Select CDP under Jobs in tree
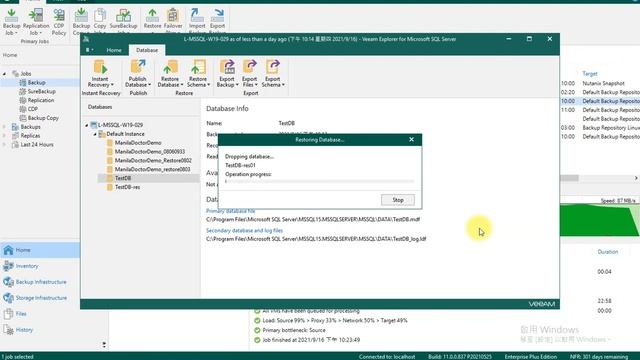 tap(33, 109)
